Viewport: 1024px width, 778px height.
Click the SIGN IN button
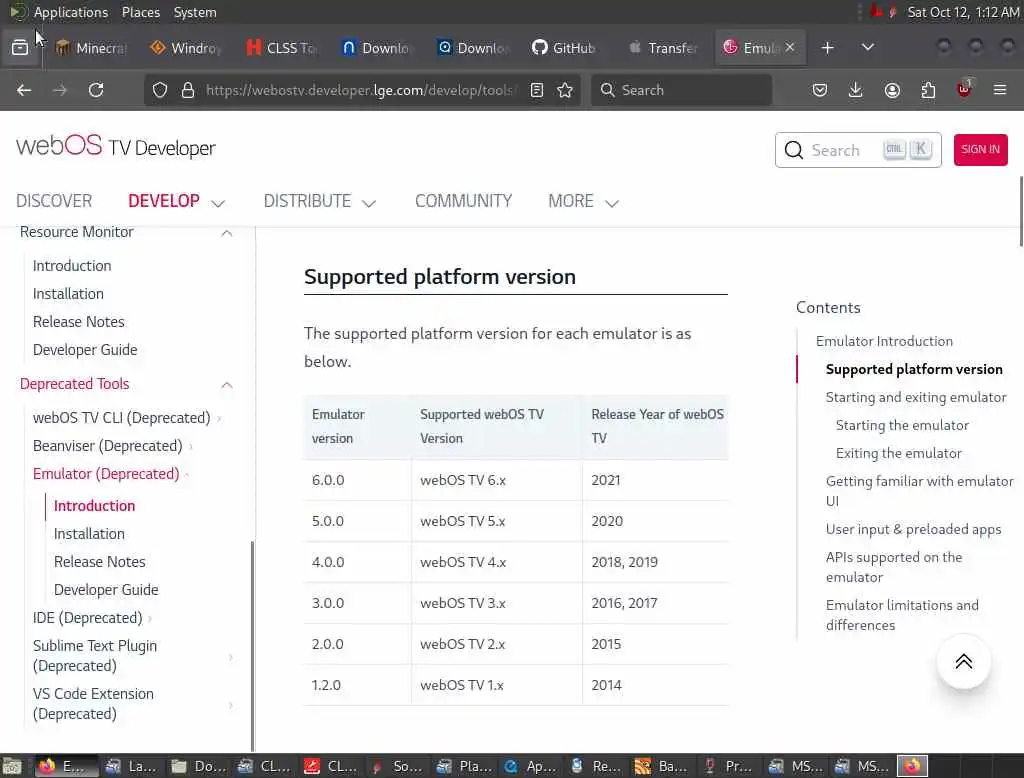tap(980, 150)
